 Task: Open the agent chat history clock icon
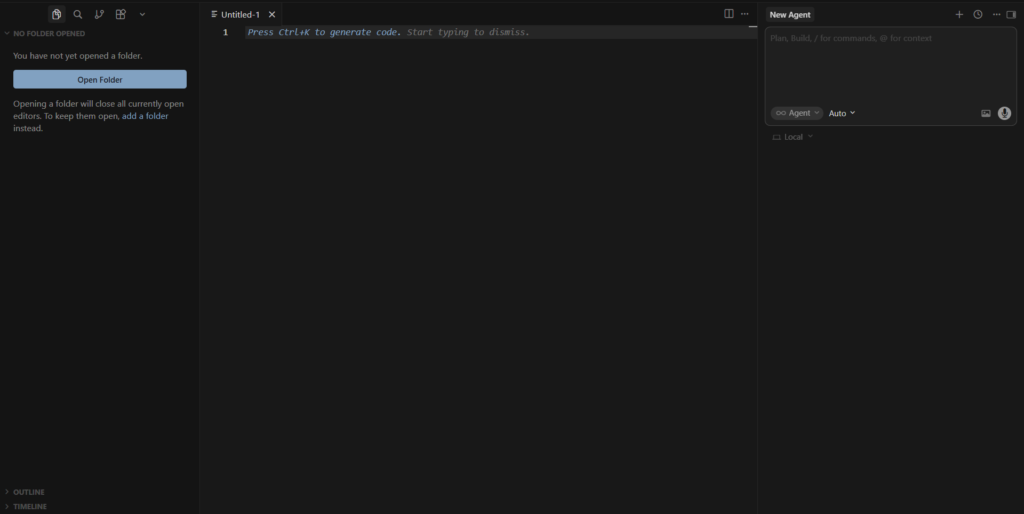978,15
